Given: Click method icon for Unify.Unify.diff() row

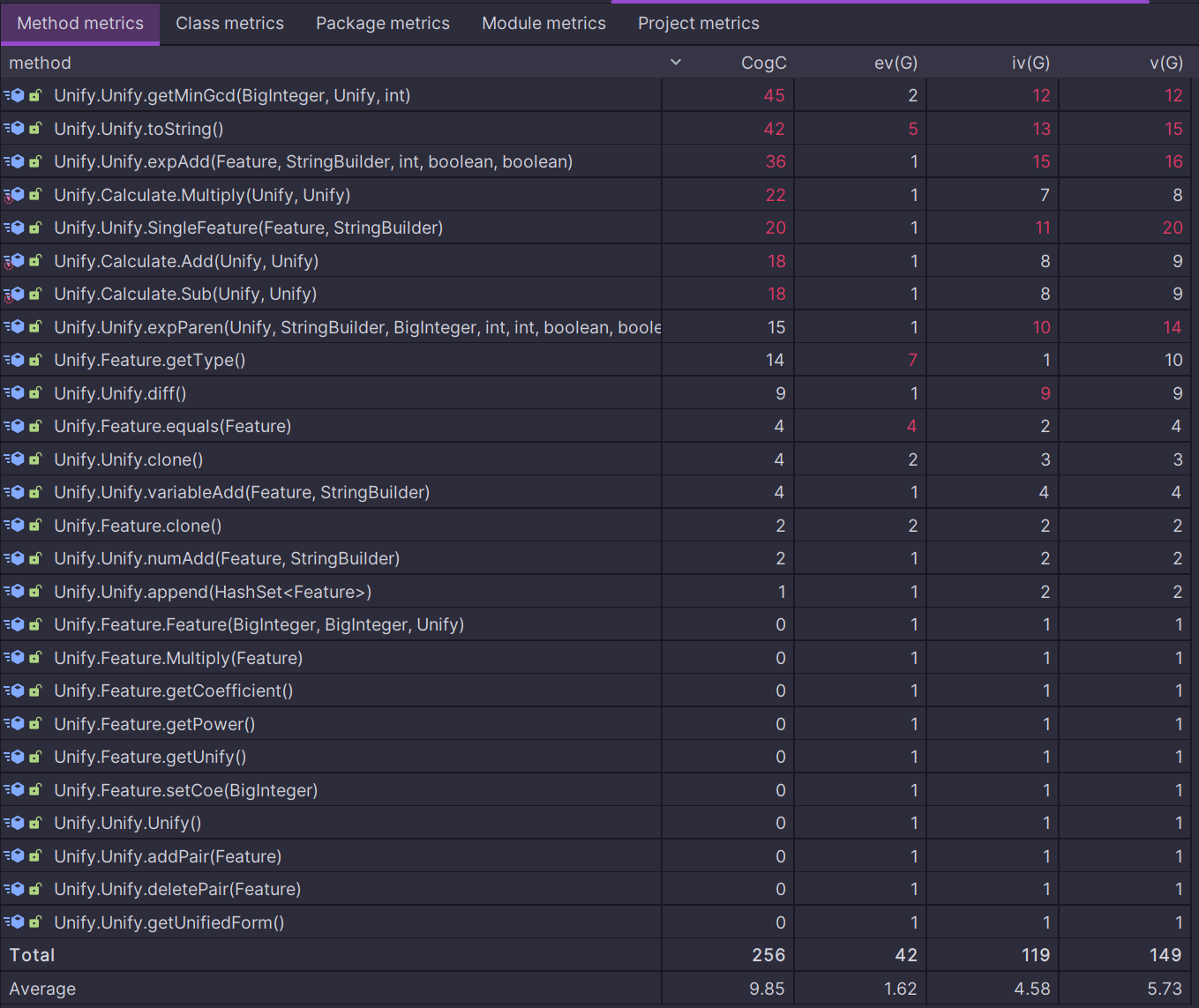Looking at the screenshot, I should [14, 393].
